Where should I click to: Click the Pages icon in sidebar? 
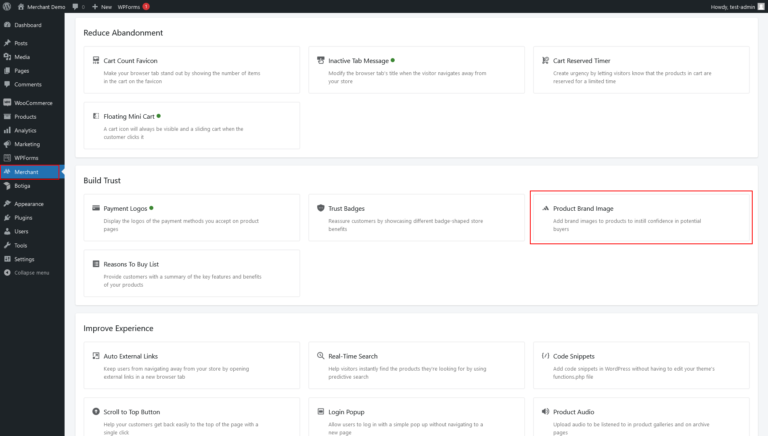[7, 71]
